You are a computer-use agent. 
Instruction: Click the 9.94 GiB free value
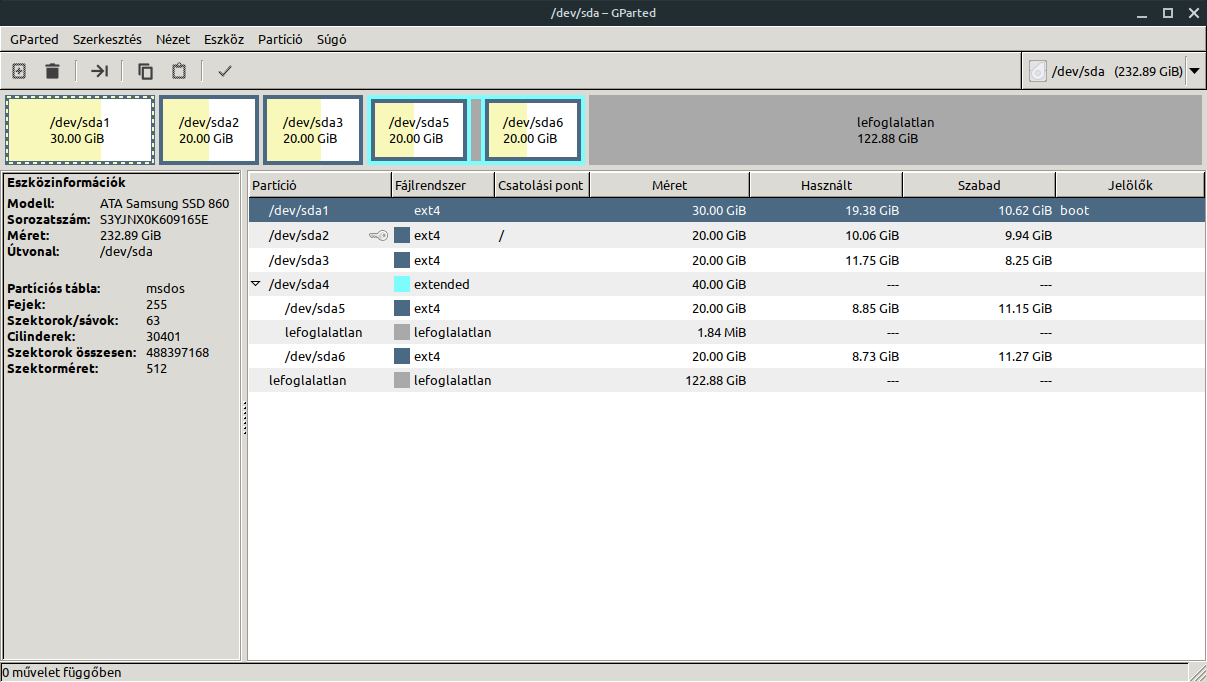click(1027, 236)
